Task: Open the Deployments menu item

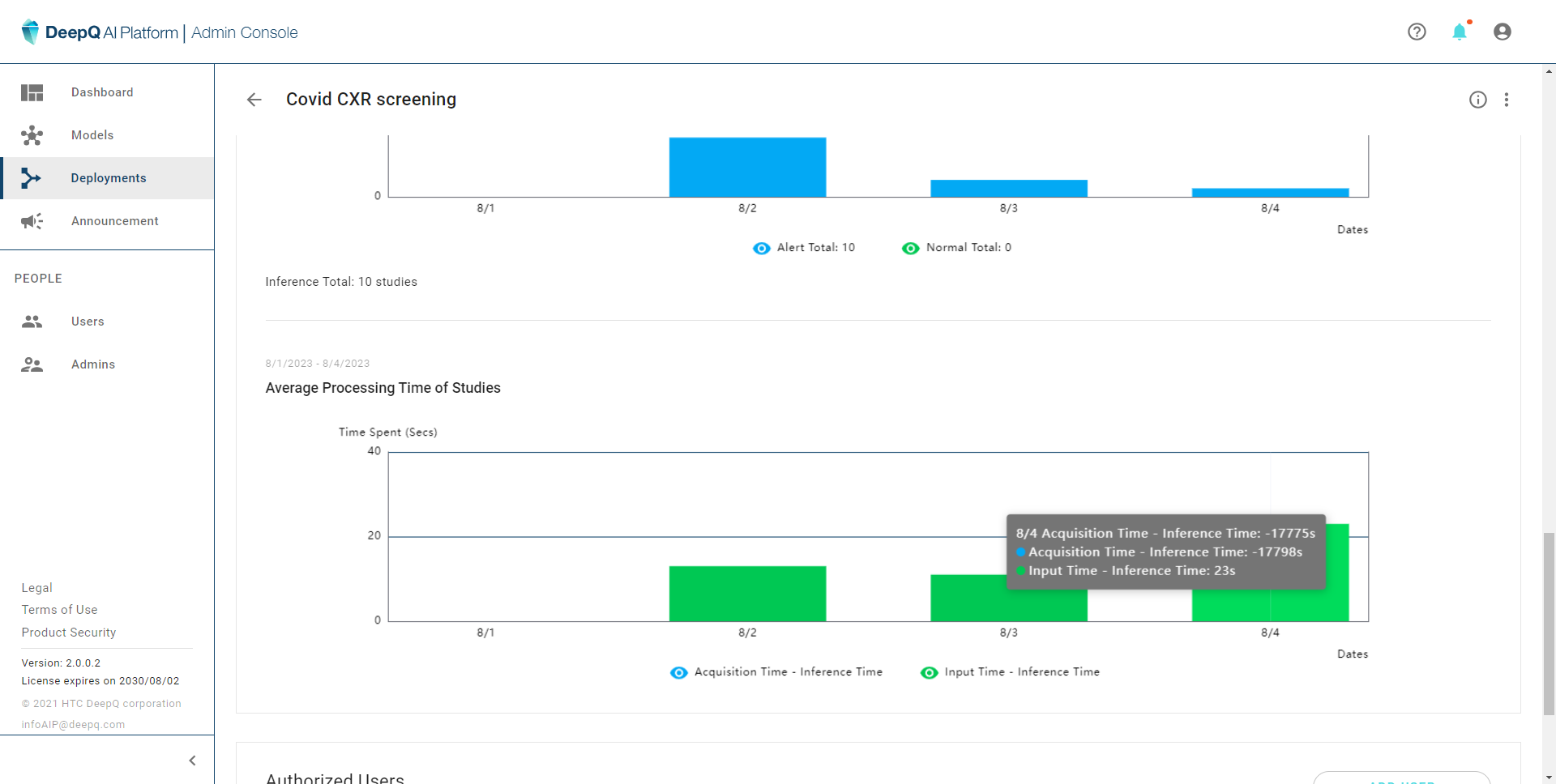Action: (108, 178)
